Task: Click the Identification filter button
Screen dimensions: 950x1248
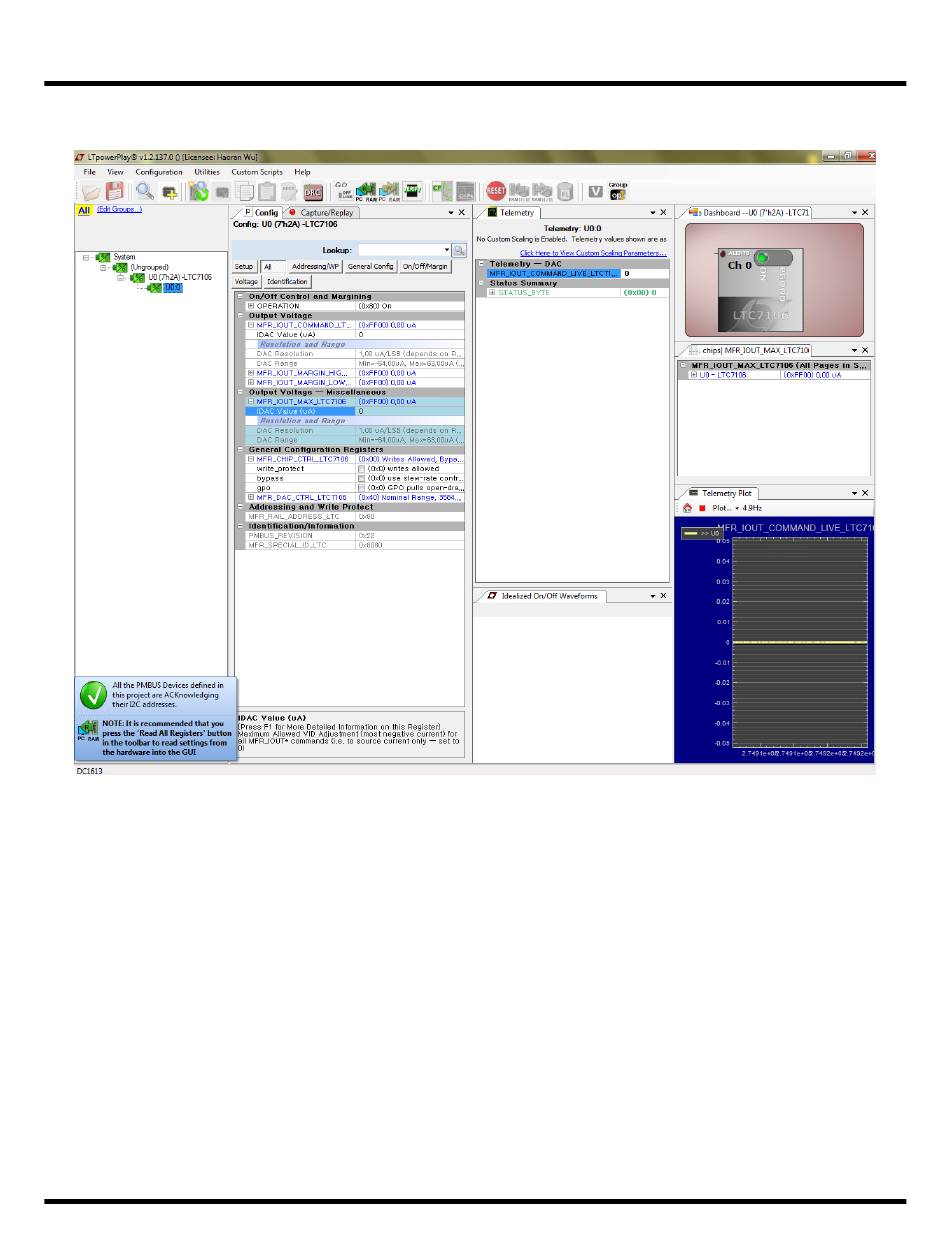Action: point(288,282)
